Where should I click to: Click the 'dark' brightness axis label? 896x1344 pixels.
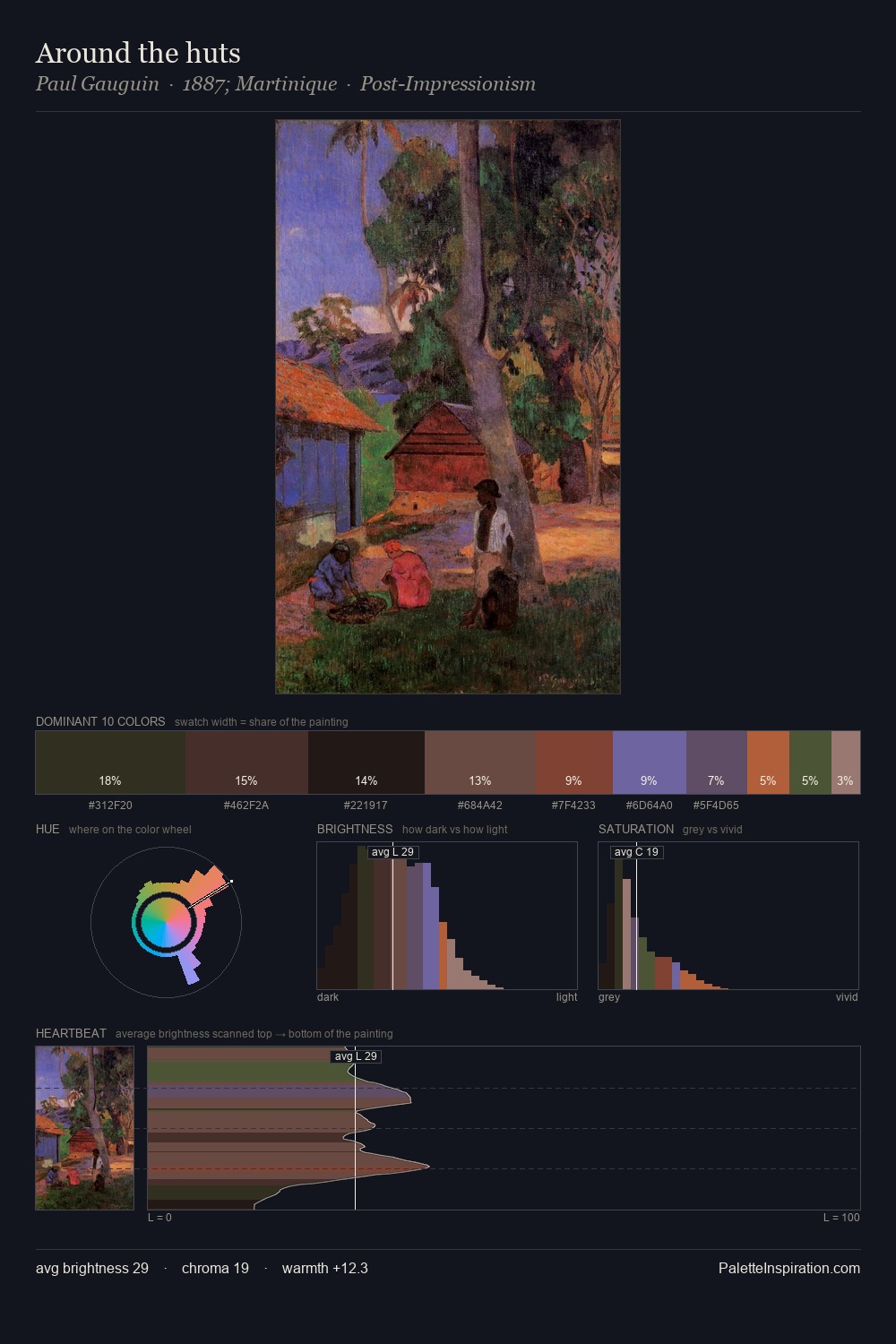point(328,997)
